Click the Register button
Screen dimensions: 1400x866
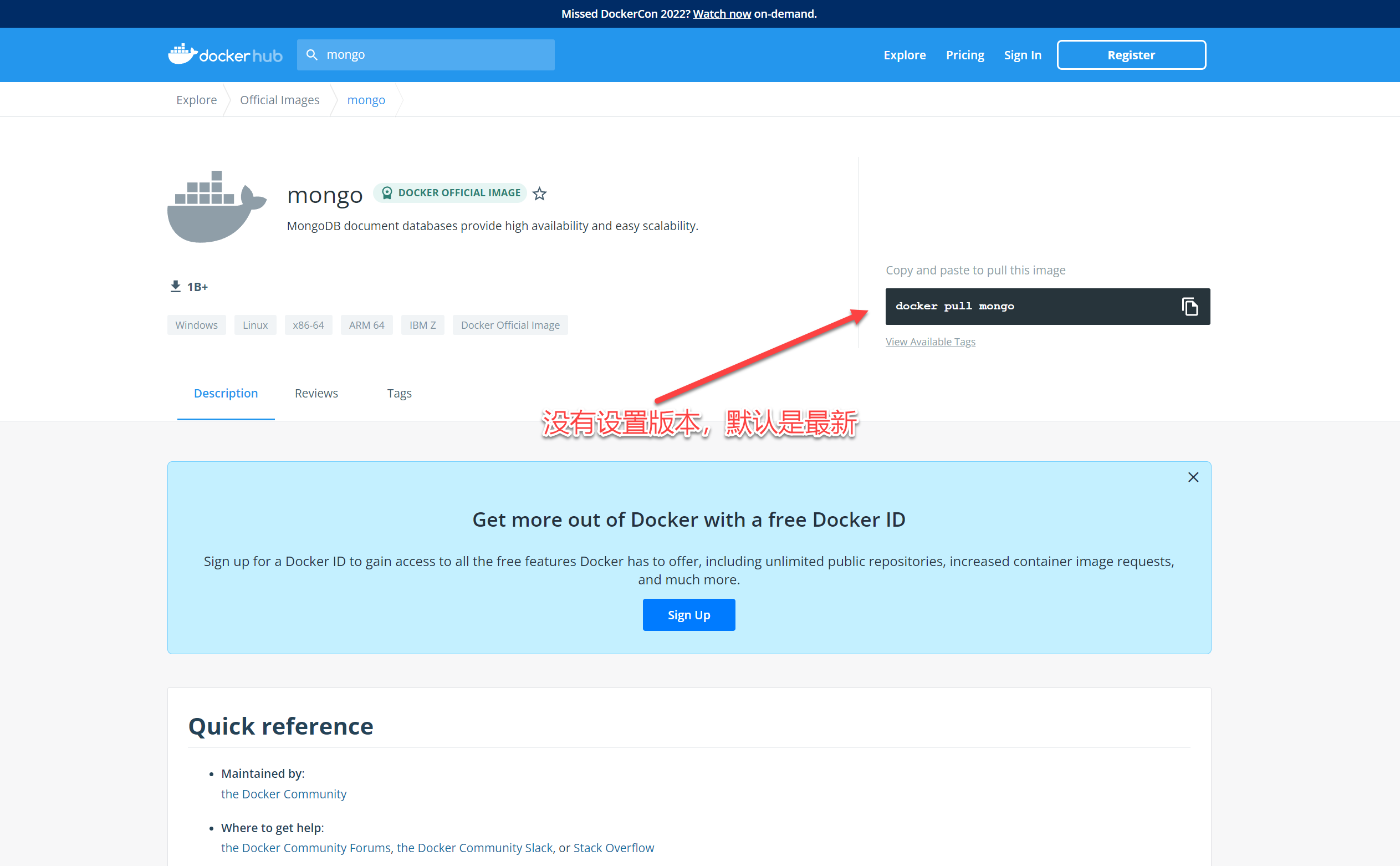(1131, 55)
